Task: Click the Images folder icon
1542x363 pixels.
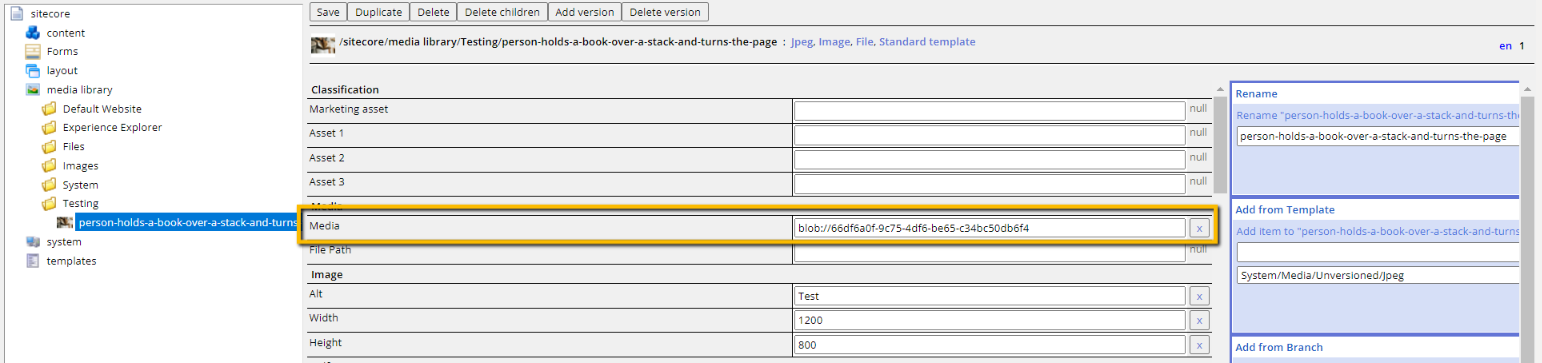Action: 48,166
